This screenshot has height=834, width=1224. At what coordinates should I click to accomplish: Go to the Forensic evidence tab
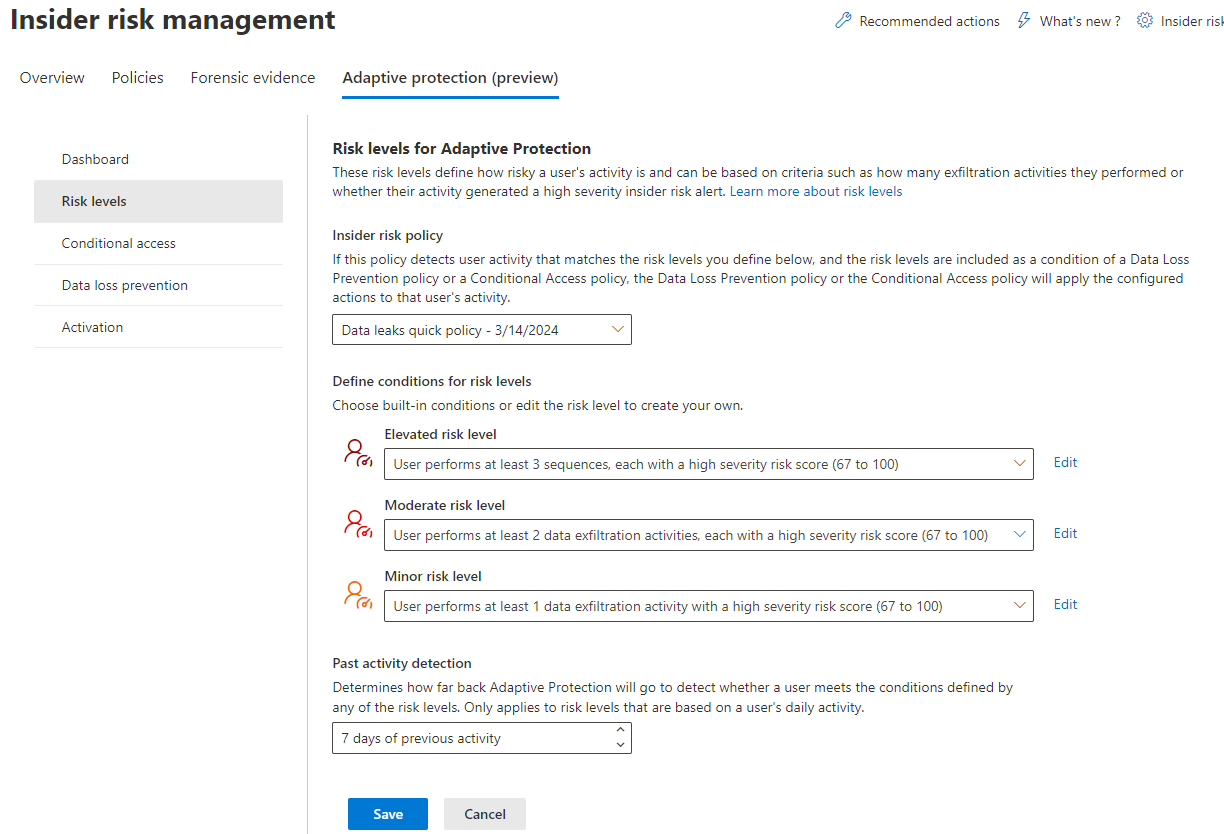click(252, 78)
